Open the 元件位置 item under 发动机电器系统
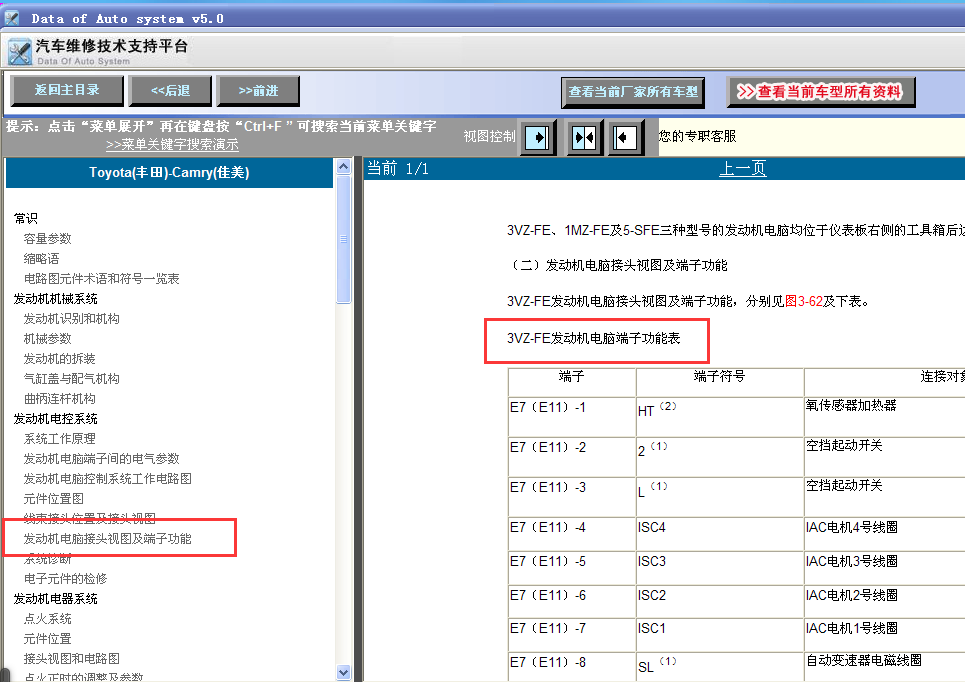This screenshot has height=682, width=965. [x=47, y=639]
